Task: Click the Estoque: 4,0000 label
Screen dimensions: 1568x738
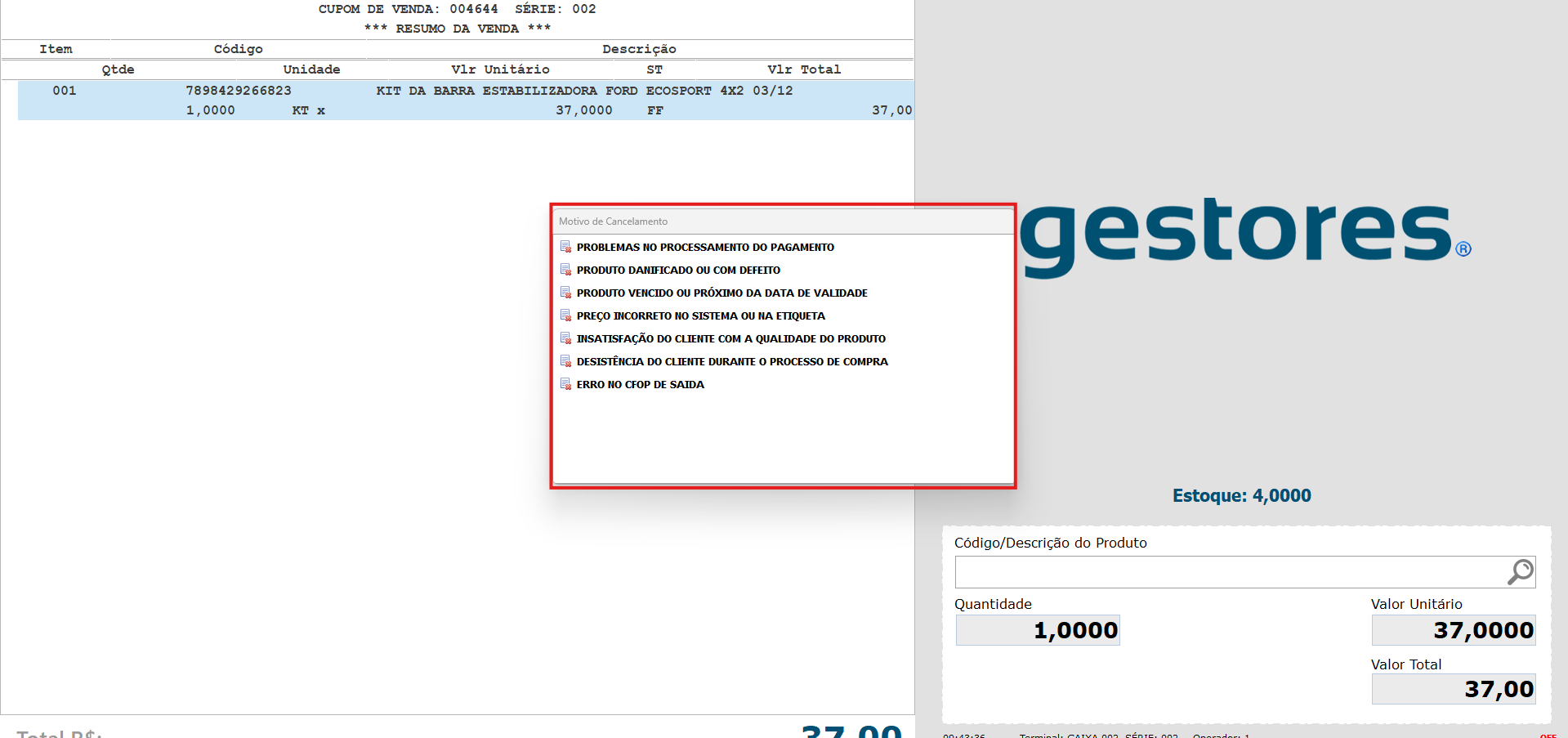Action: pyautogui.click(x=1241, y=495)
